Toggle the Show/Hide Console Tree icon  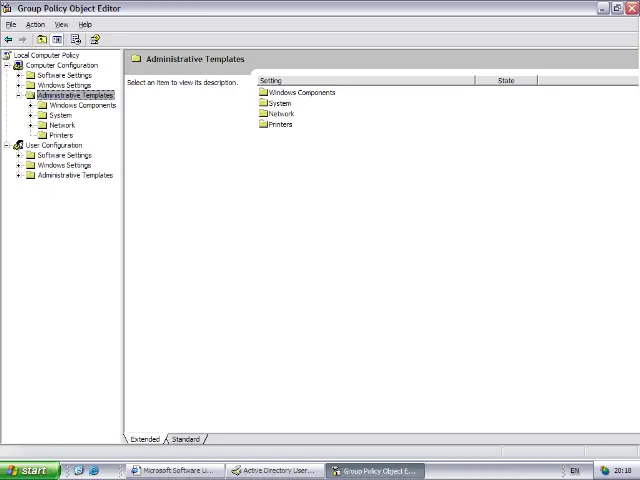pos(57,40)
